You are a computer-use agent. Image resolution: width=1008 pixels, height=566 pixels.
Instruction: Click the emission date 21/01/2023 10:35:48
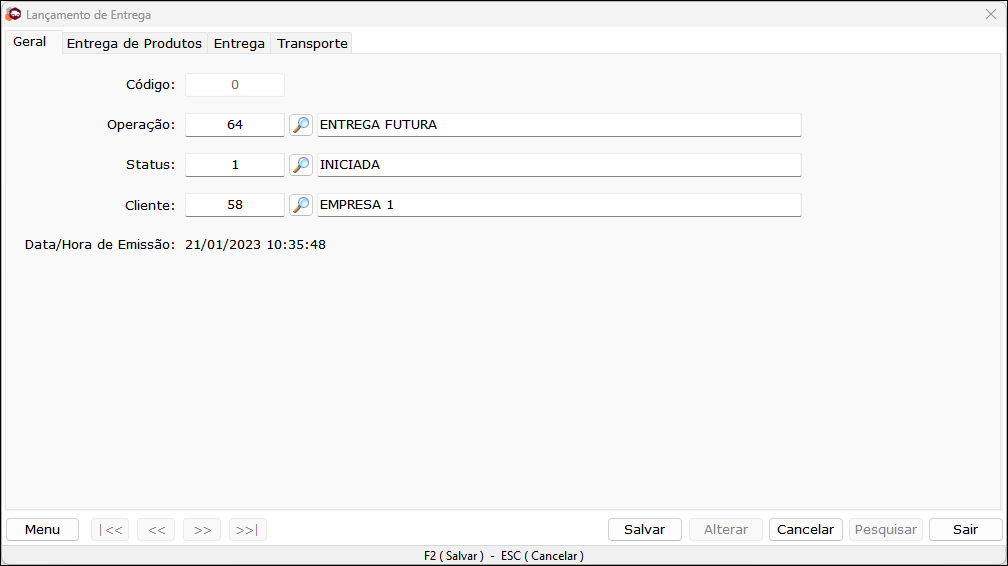[255, 244]
